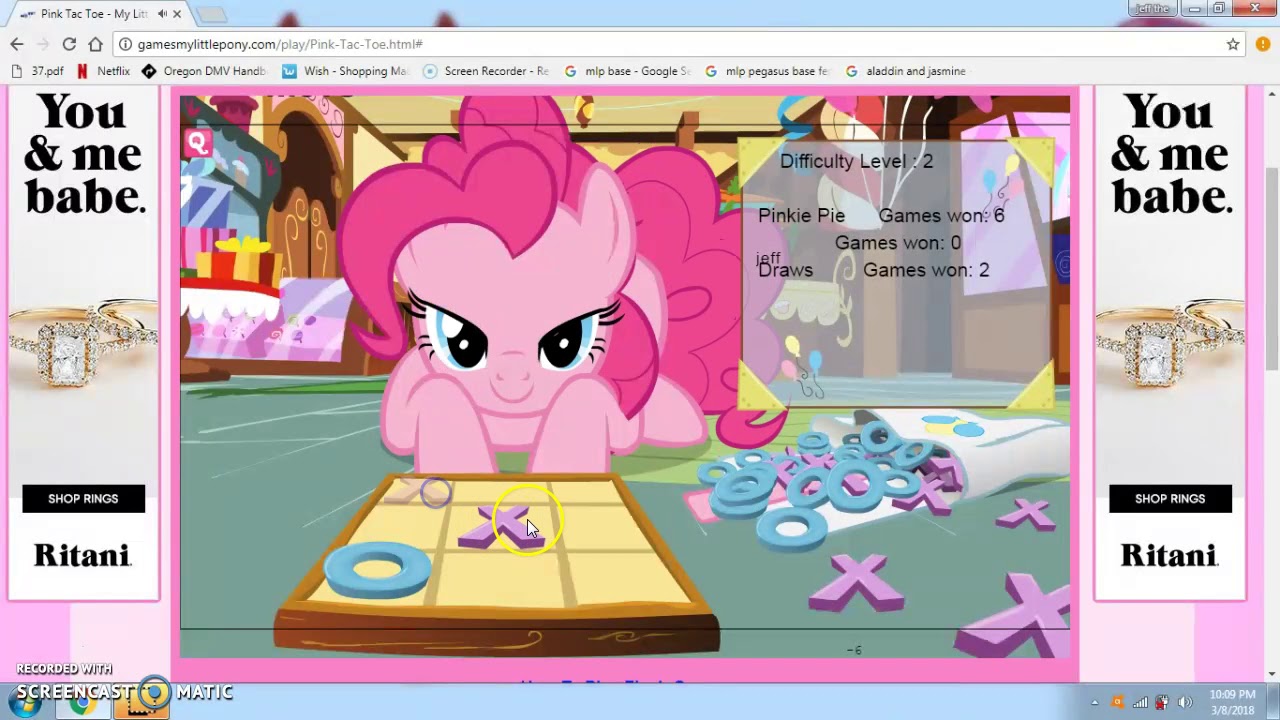Open the mlp base Google bookmark
This screenshot has width=1280, height=720.
coord(627,71)
